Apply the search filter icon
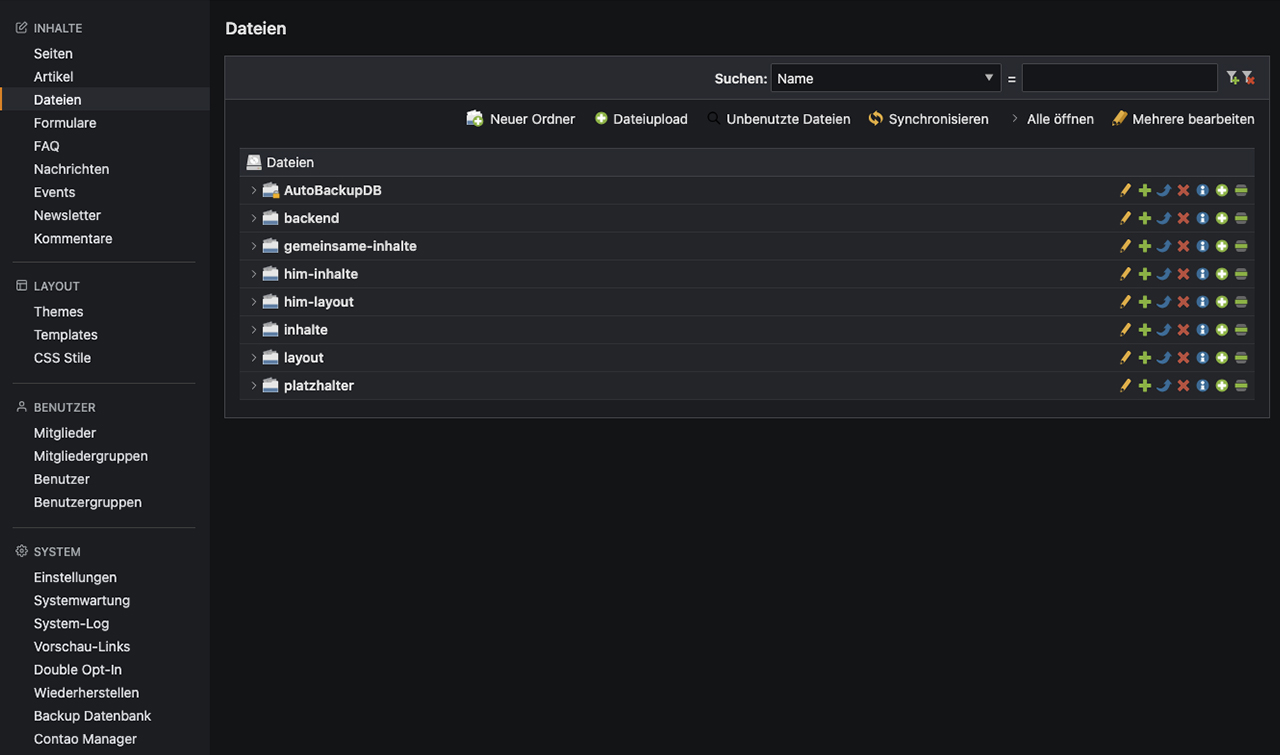 1233,78
